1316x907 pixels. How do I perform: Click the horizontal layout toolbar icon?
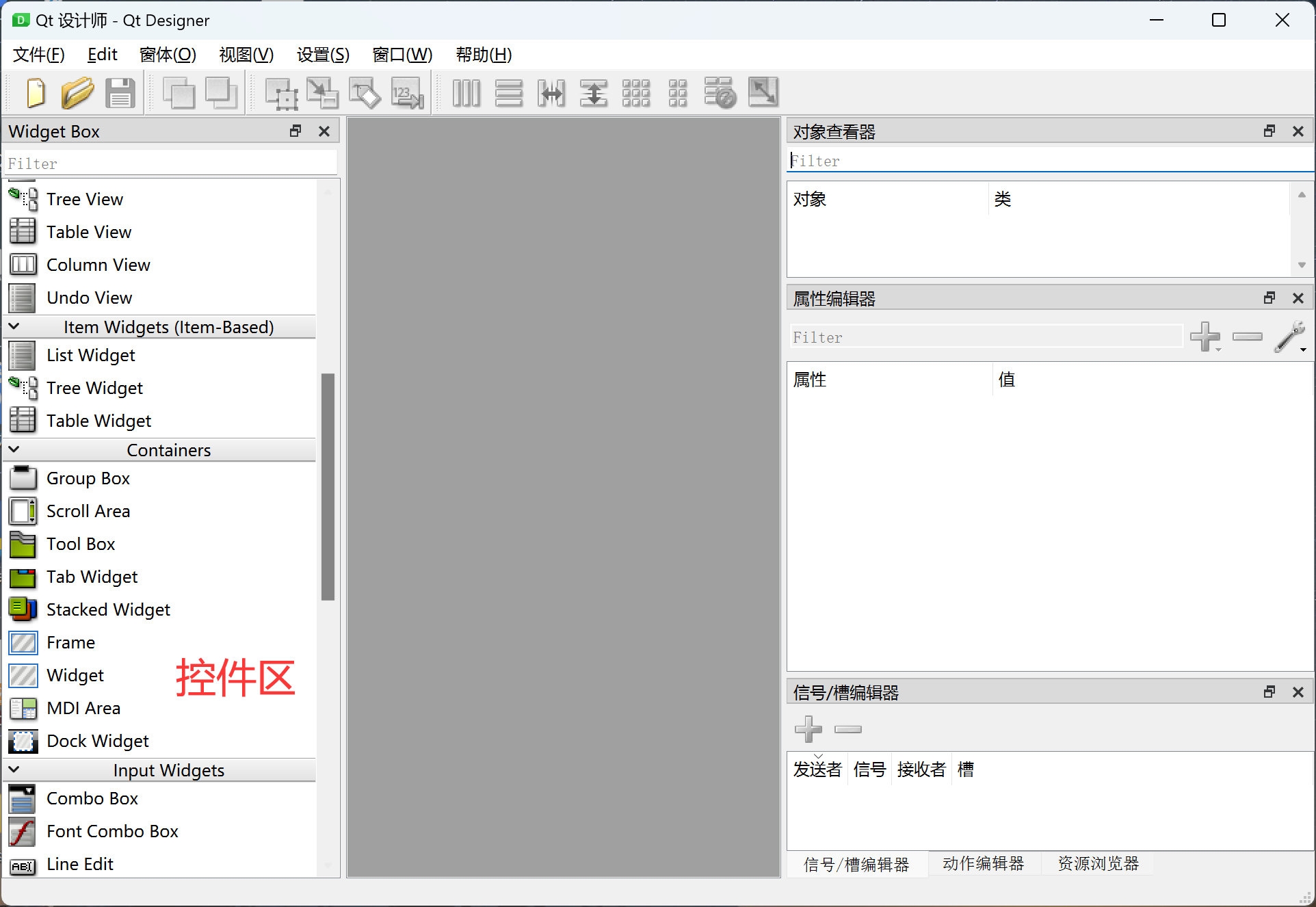point(462,92)
